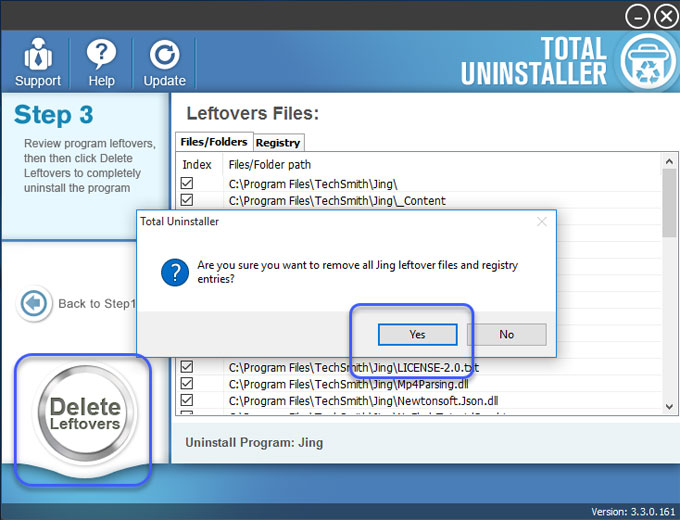The image size is (680, 520).
Task: Click No to cancel leftover removal
Action: pos(506,334)
